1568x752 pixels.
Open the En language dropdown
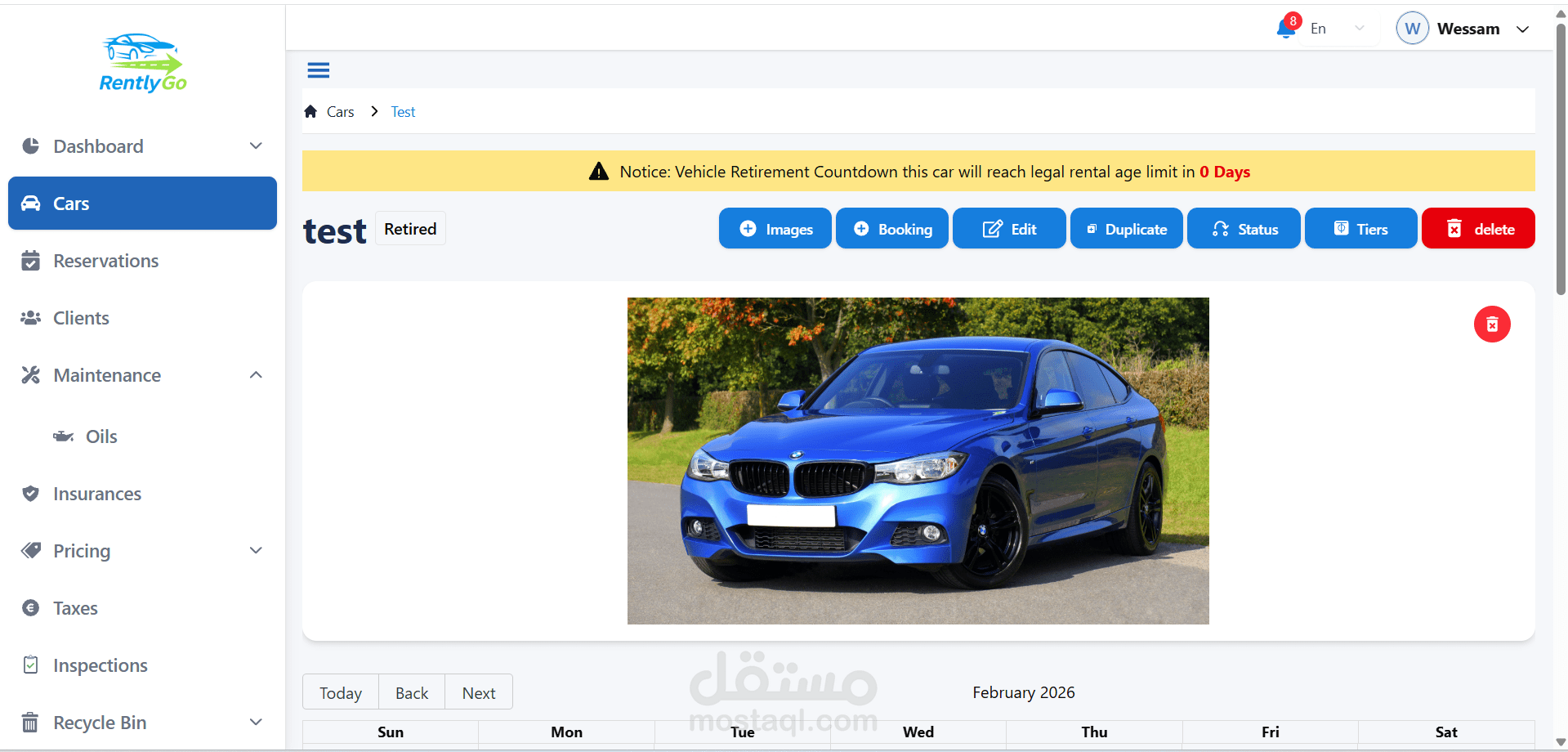1338,29
